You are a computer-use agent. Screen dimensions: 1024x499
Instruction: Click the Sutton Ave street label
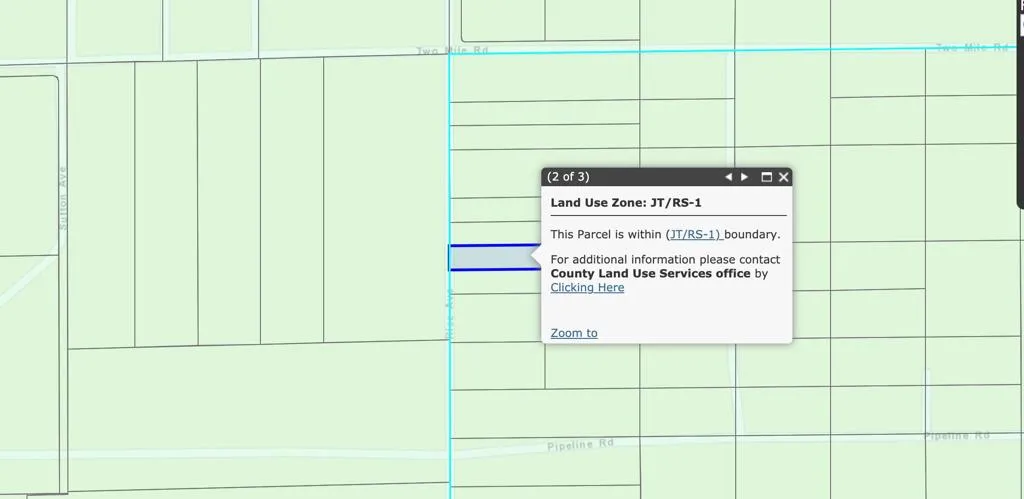point(63,198)
